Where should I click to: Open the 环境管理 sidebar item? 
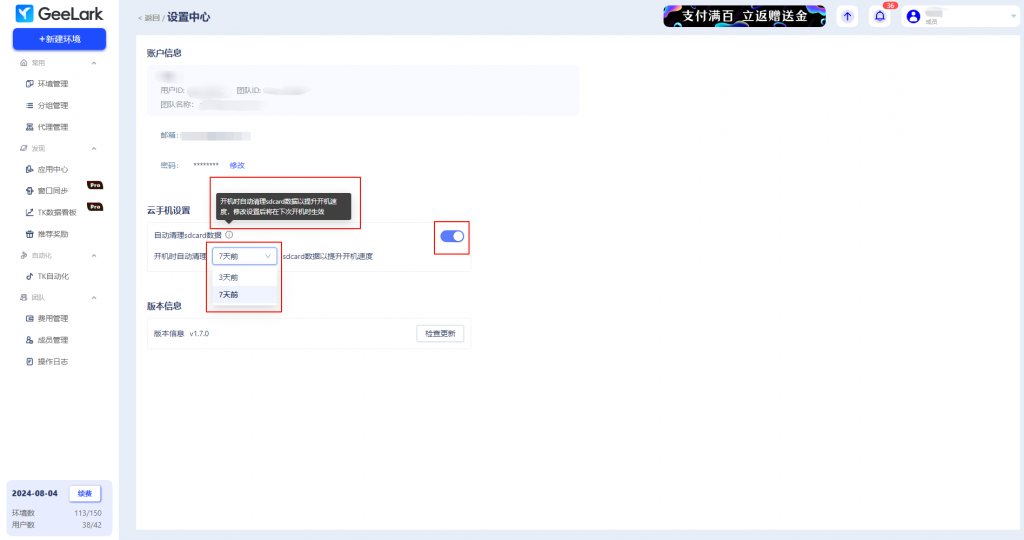(x=52, y=84)
